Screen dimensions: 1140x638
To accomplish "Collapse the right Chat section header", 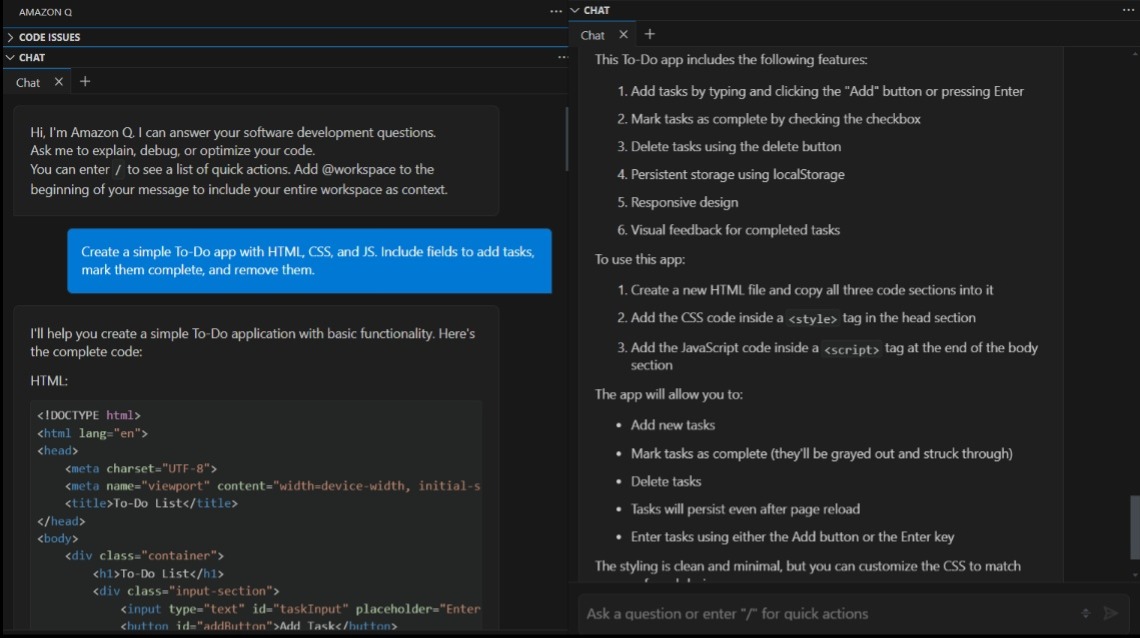I will pyautogui.click(x=574, y=10).
